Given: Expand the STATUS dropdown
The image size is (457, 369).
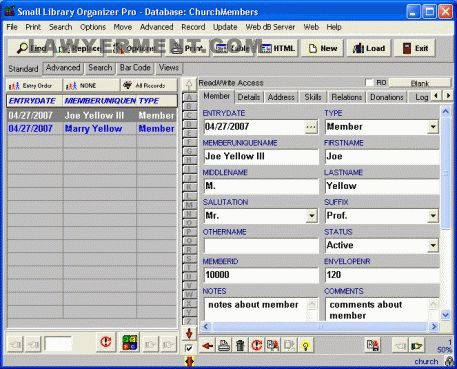Looking at the screenshot, I should pos(433,246).
